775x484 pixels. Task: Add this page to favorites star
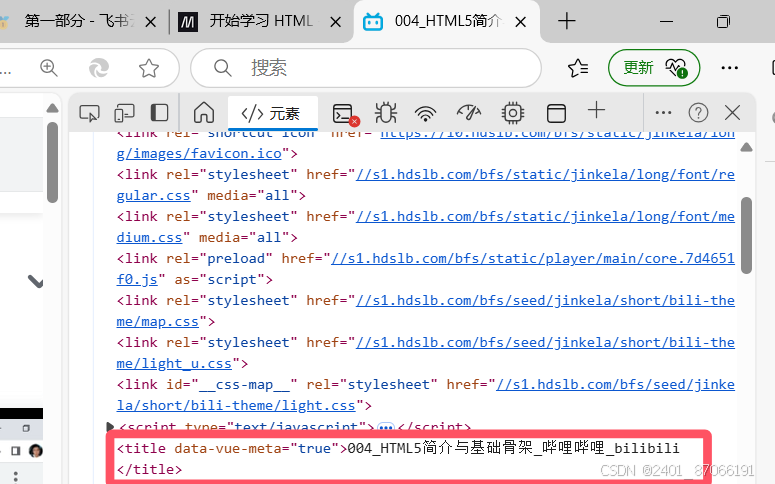click(x=149, y=68)
